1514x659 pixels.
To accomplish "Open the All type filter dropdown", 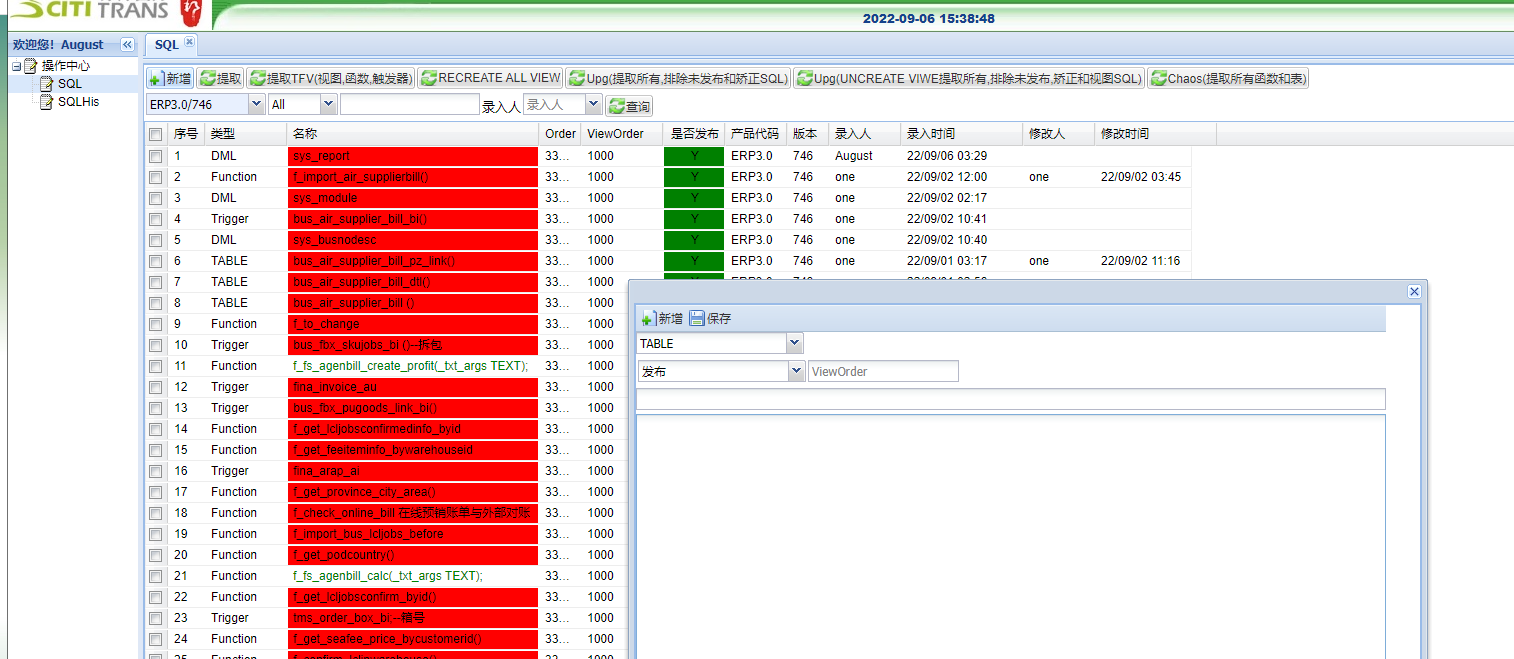I will [x=328, y=104].
